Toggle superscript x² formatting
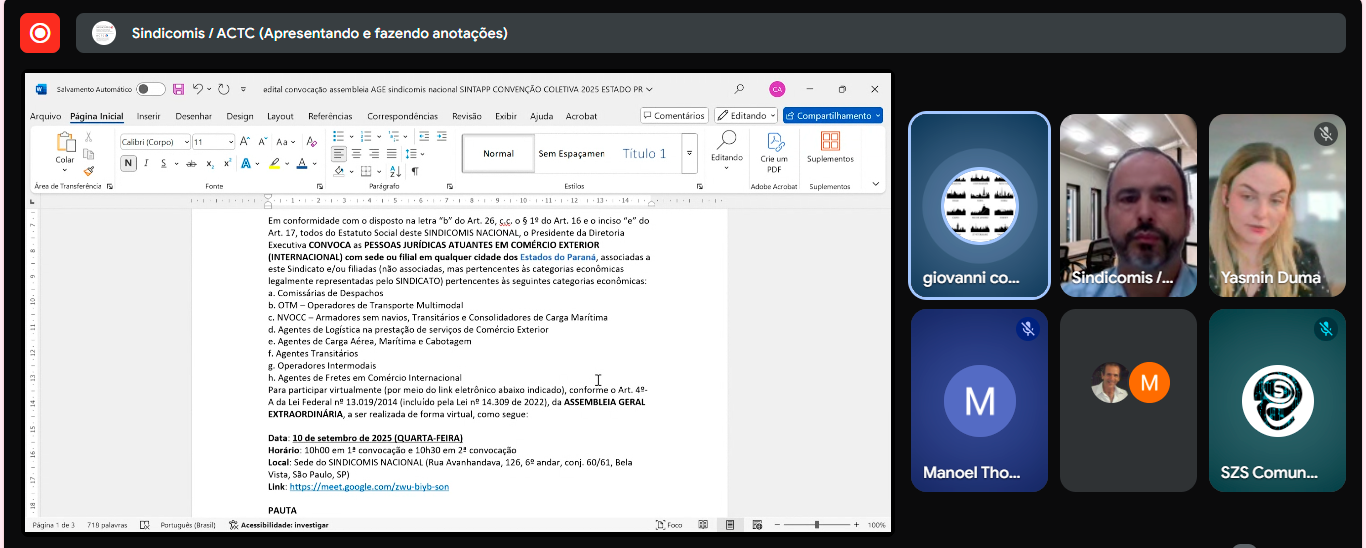 (227, 163)
